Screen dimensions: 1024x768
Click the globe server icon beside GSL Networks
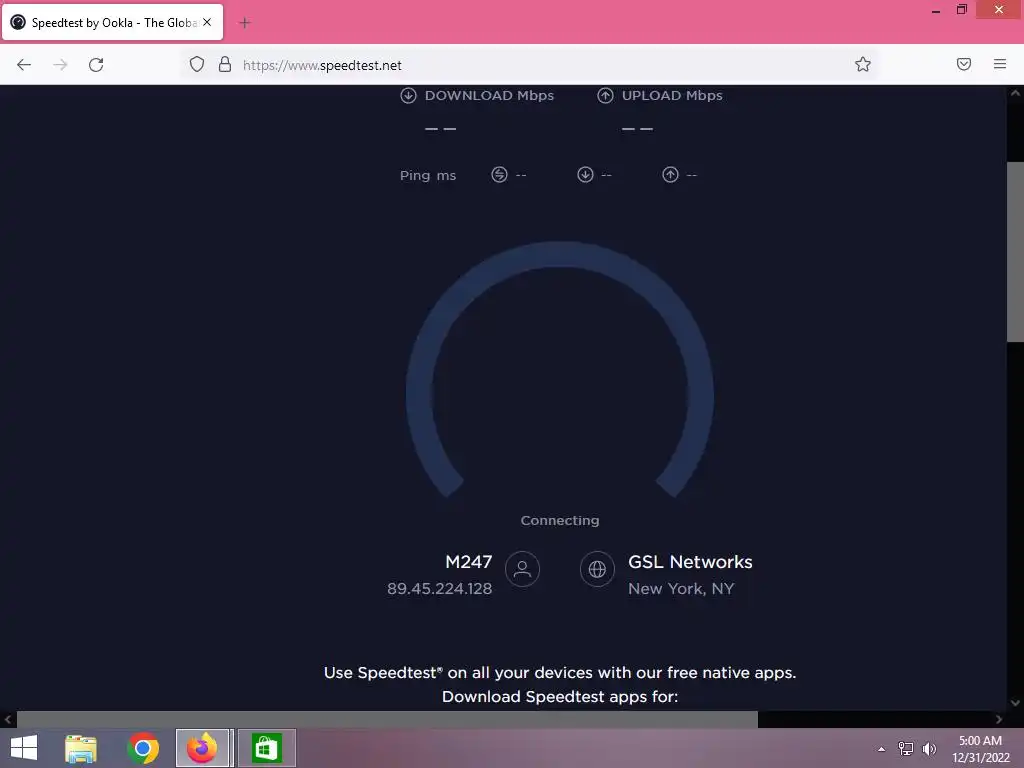[x=597, y=569]
